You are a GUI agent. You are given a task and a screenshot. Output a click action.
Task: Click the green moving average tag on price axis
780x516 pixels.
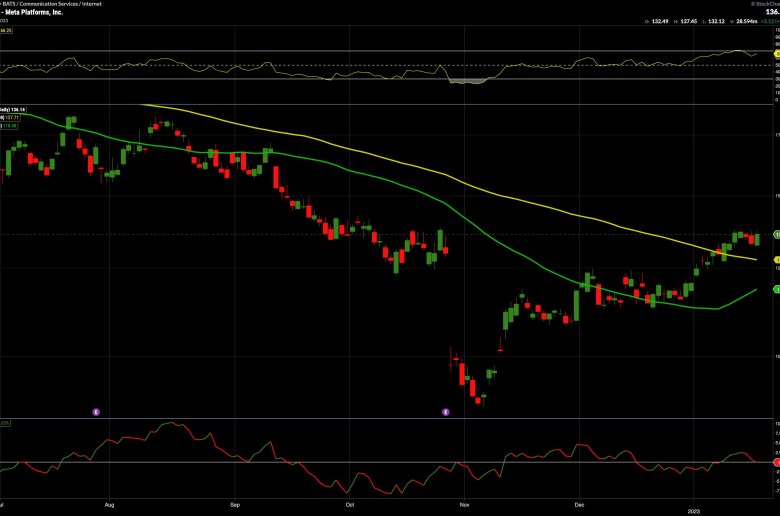click(x=777, y=289)
